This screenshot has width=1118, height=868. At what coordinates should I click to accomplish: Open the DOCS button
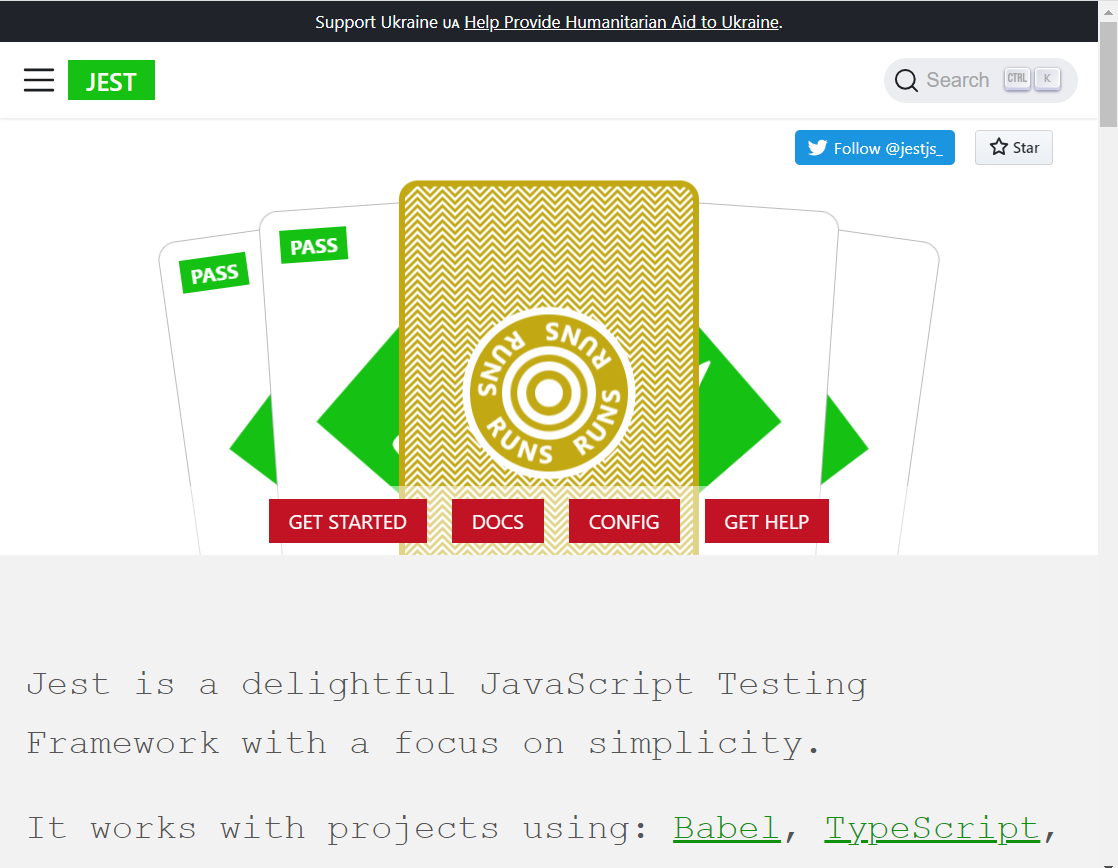[498, 521]
